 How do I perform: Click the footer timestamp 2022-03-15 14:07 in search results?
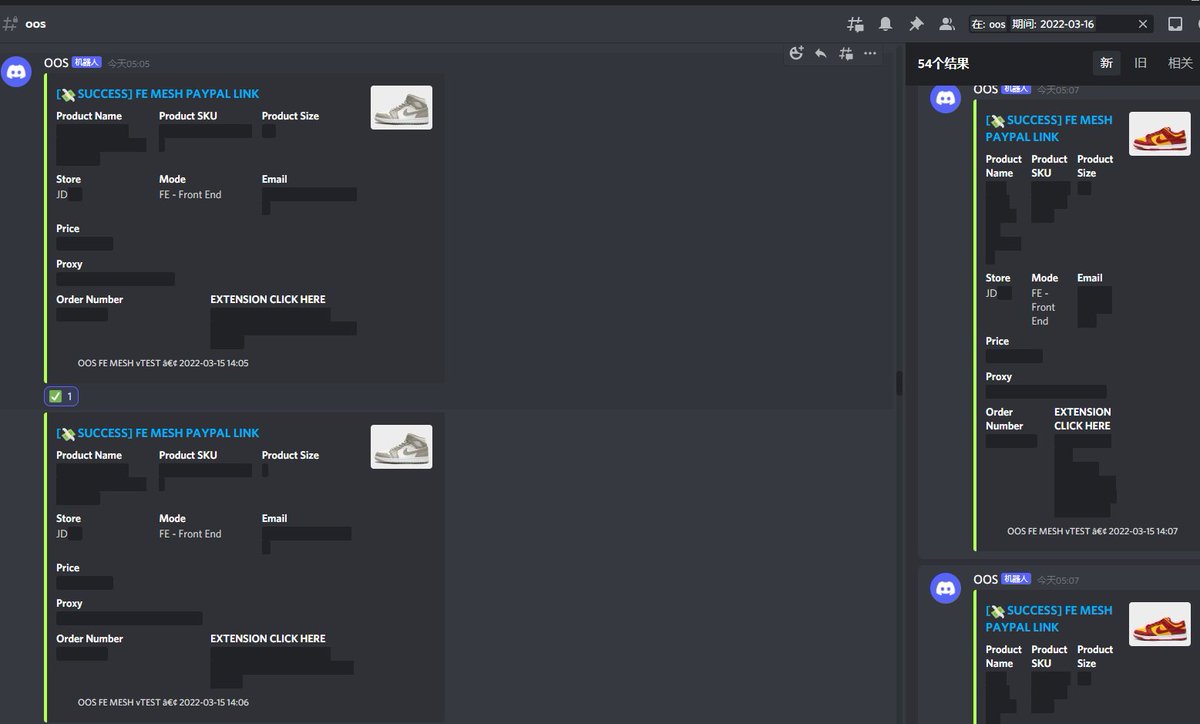click(1143, 531)
